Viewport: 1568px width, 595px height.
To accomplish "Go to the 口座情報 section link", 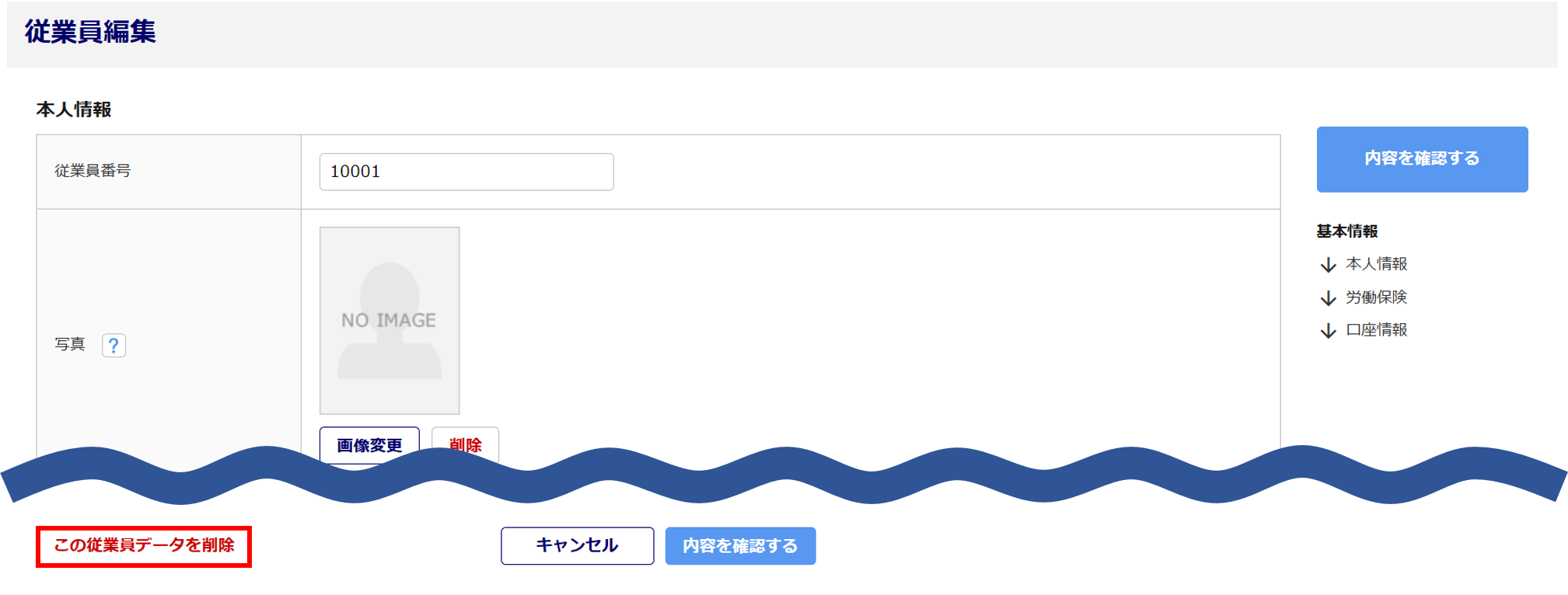I will click(x=1376, y=330).
